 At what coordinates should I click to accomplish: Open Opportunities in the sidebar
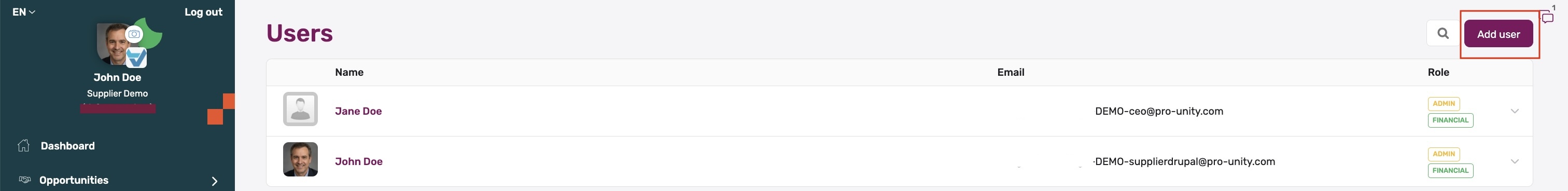[74, 180]
